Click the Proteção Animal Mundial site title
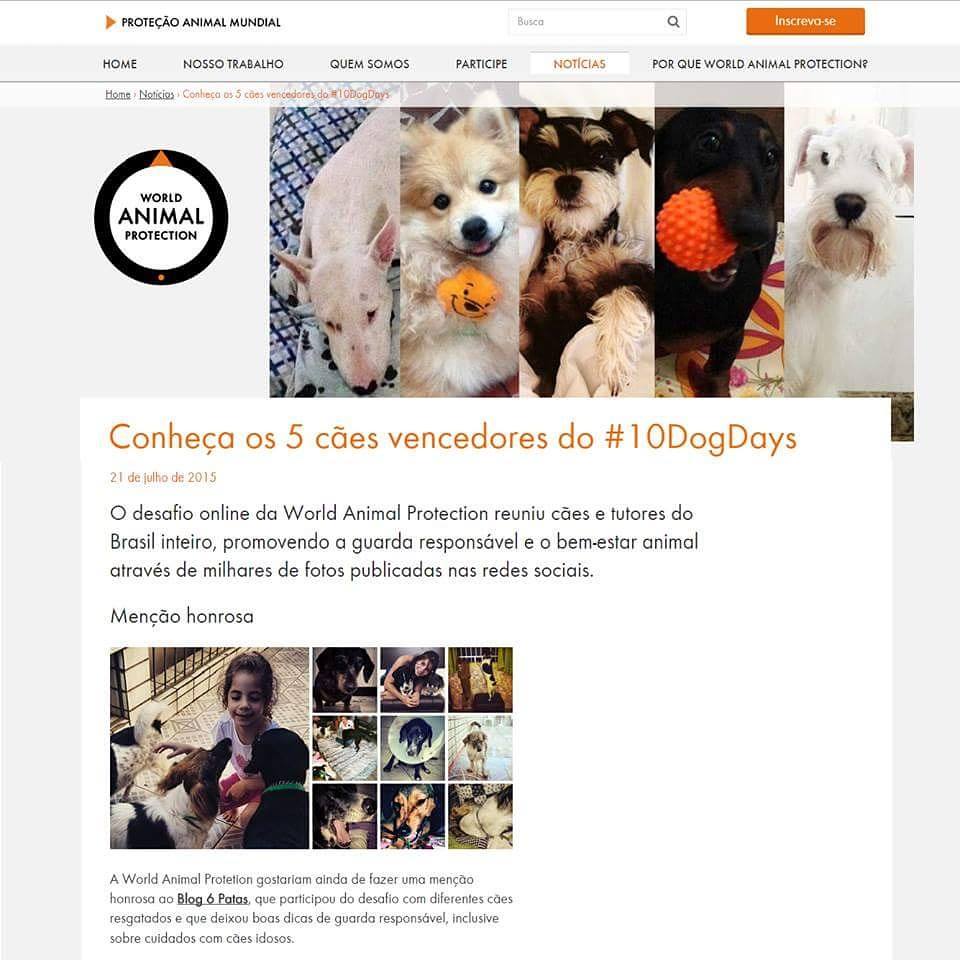Screen dimensions: 960x960 point(201,23)
